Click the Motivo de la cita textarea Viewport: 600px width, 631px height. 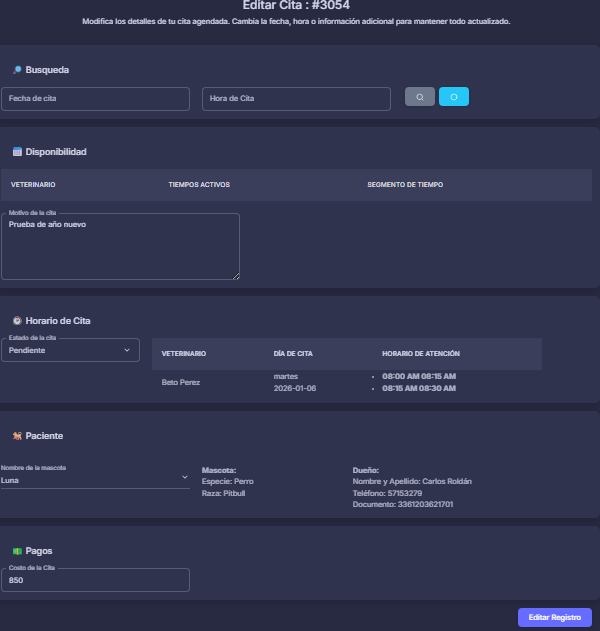point(120,246)
